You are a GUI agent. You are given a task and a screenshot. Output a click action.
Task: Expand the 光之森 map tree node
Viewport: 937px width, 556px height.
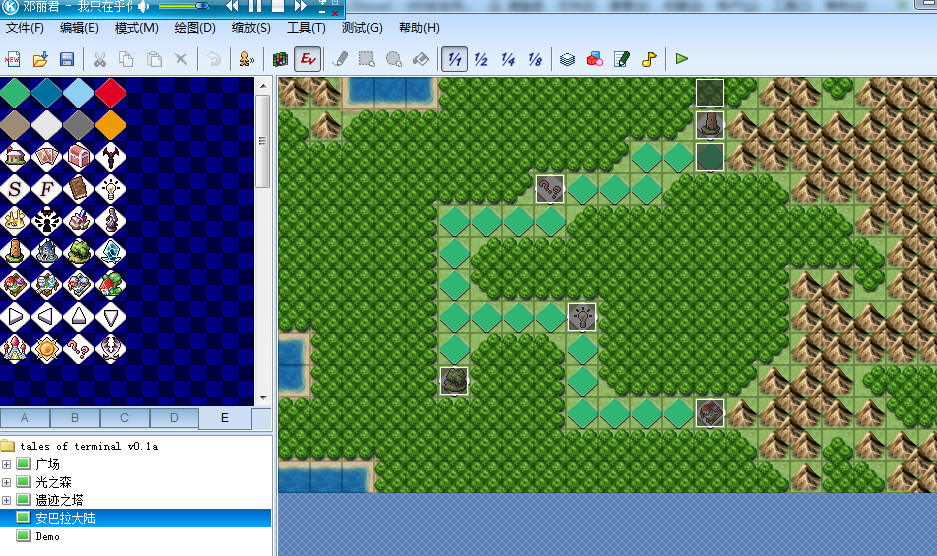tap(7, 482)
